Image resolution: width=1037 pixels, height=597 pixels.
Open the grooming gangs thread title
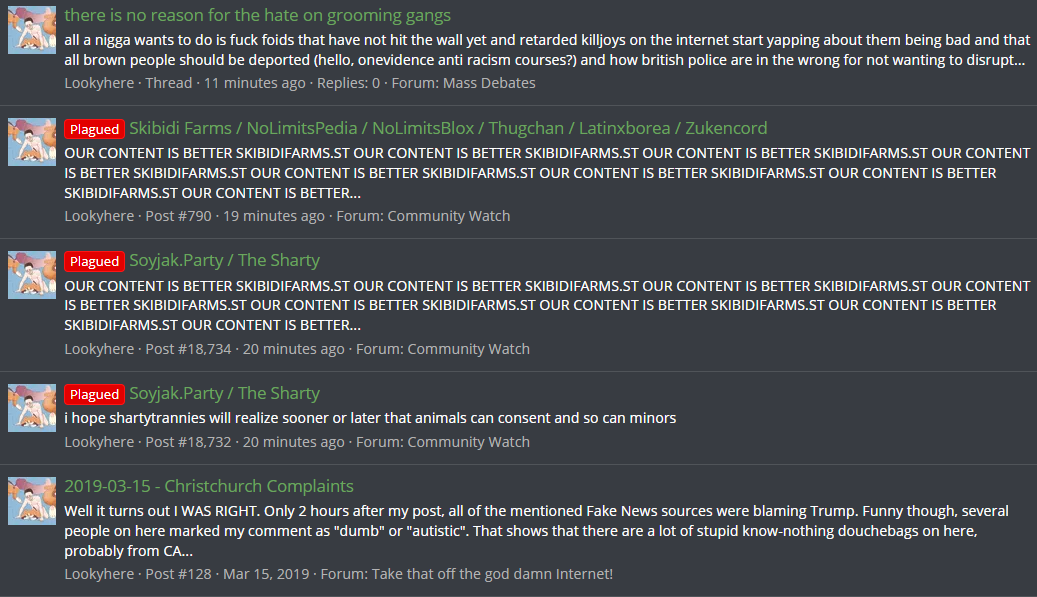coord(257,15)
